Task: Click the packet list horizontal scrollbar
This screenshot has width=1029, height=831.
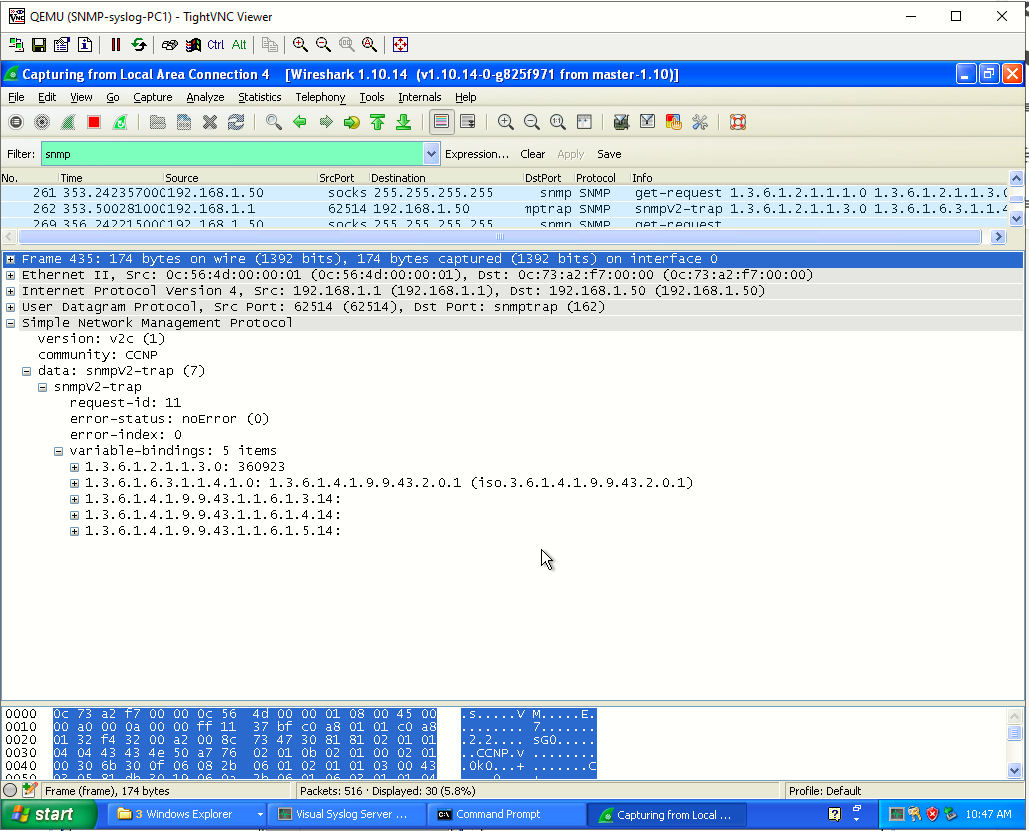Action: tap(500, 236)
